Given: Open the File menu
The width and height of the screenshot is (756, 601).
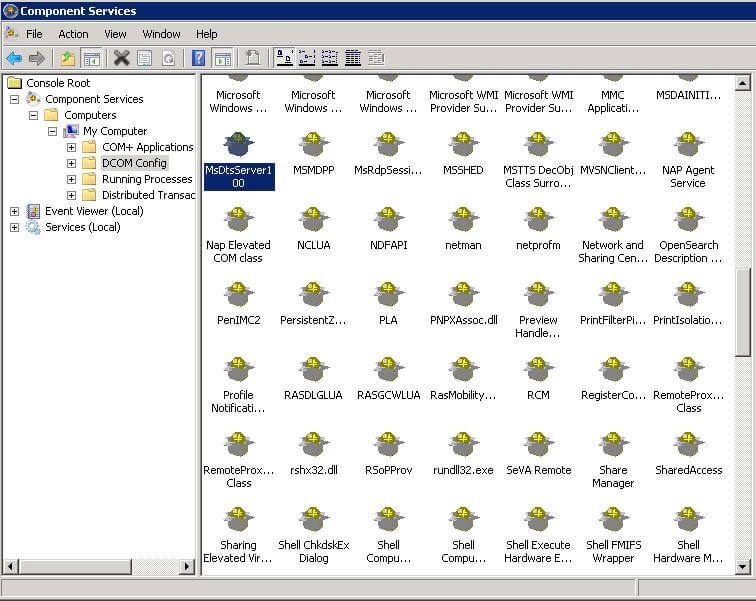Looking at the screenshot, I should coord(34,34).
